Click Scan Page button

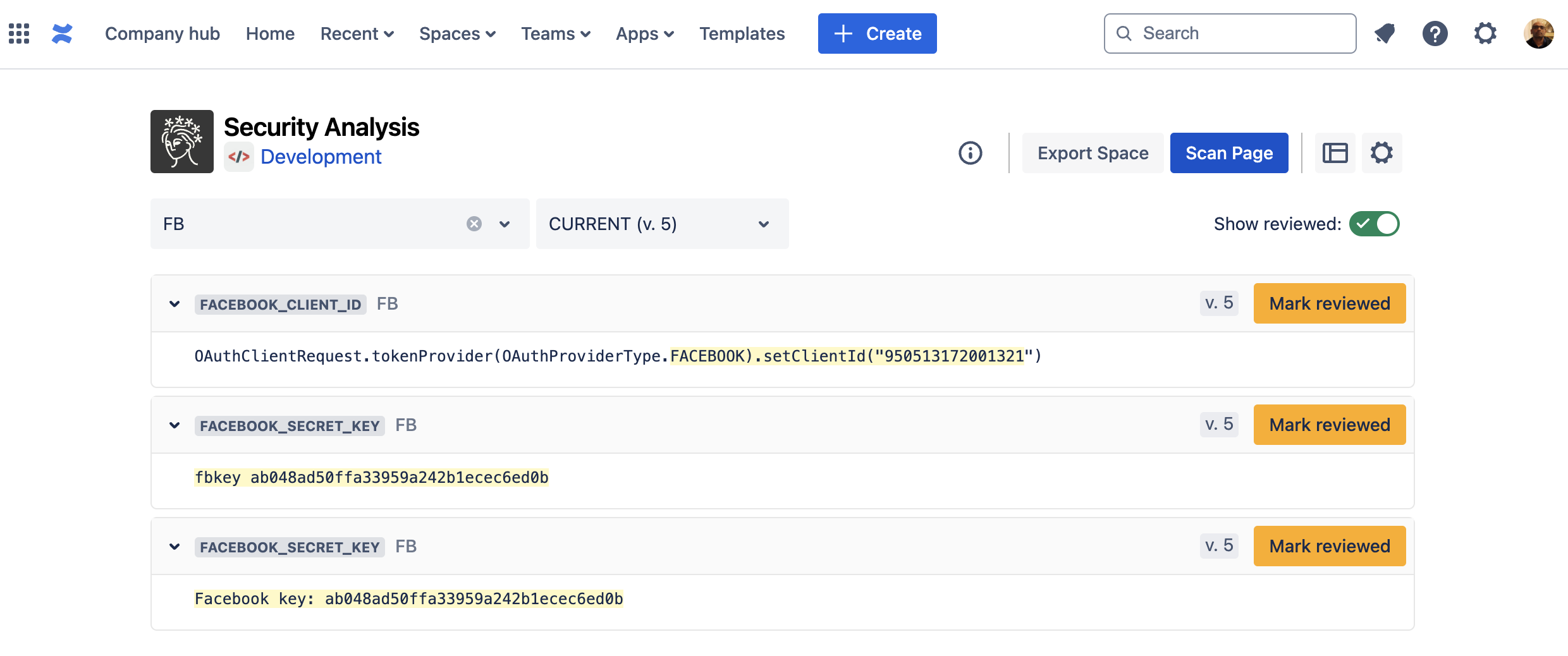point(1229,153)
